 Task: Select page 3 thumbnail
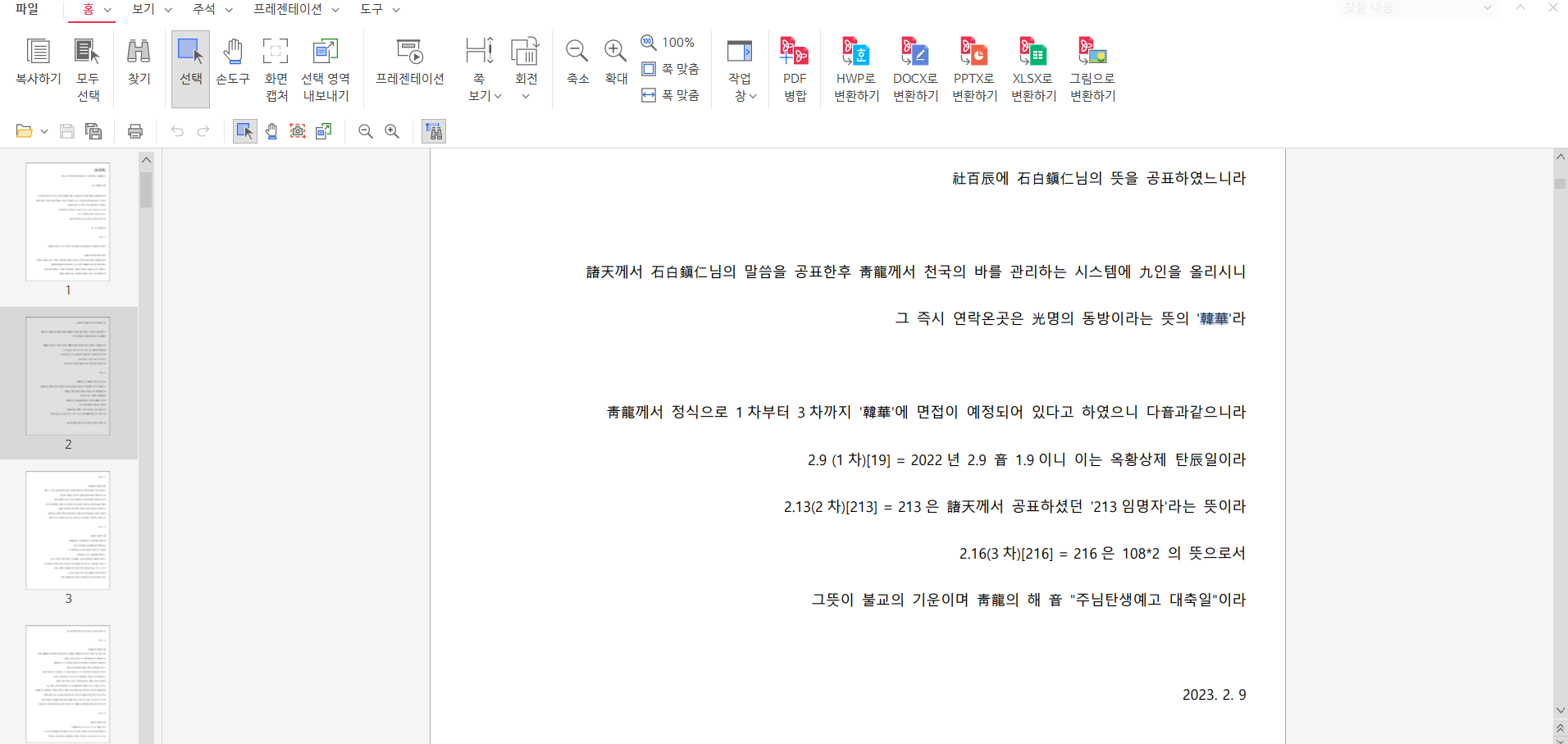click(68, 530)
